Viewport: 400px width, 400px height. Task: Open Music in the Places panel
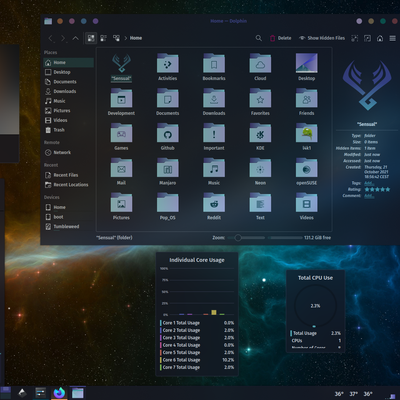(68, 101)
